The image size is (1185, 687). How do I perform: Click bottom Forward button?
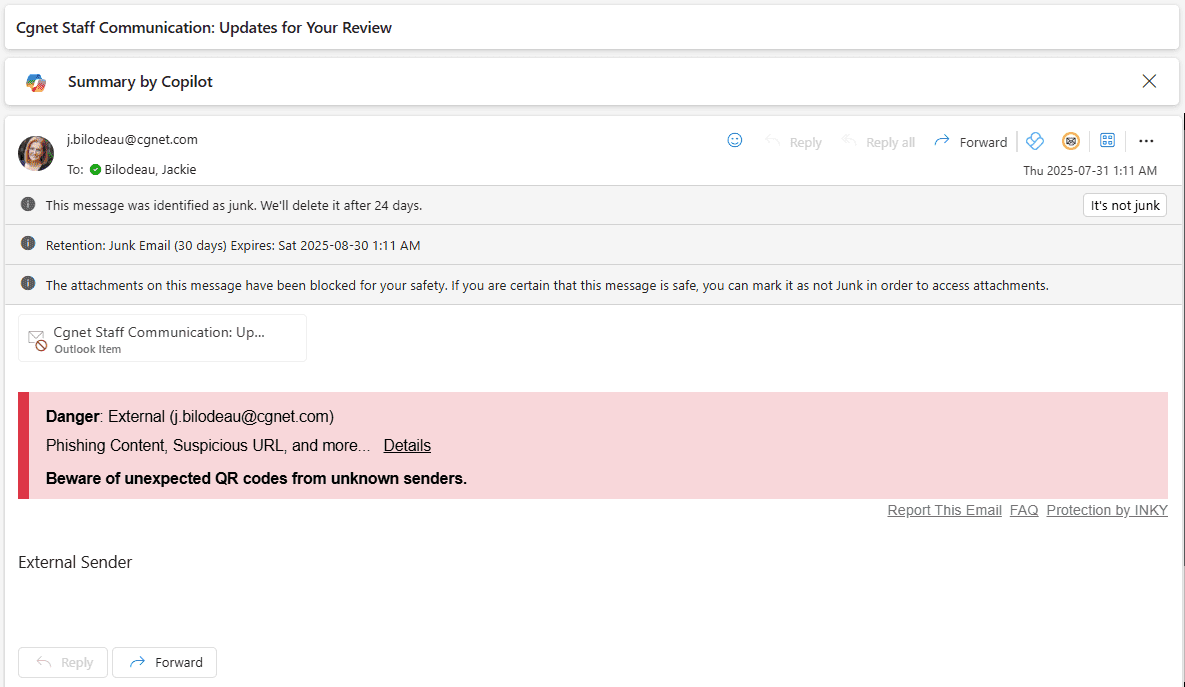(x=165, y=663)
